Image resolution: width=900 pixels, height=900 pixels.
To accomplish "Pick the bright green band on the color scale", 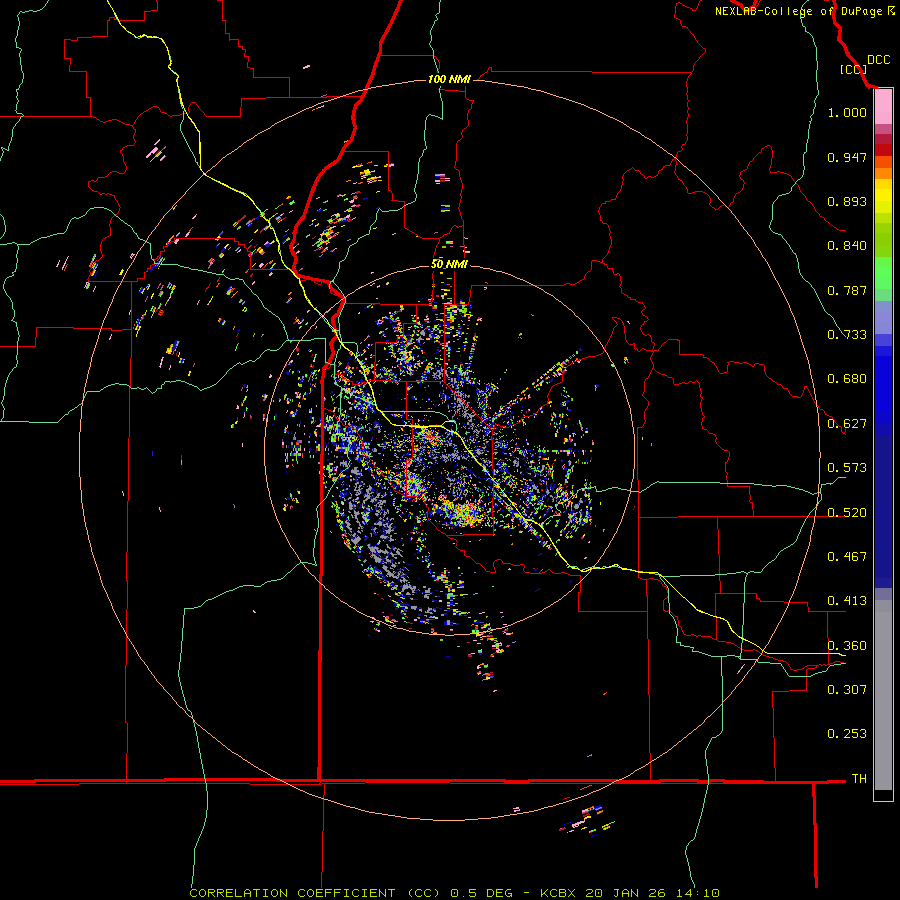I will click(883, 272).
